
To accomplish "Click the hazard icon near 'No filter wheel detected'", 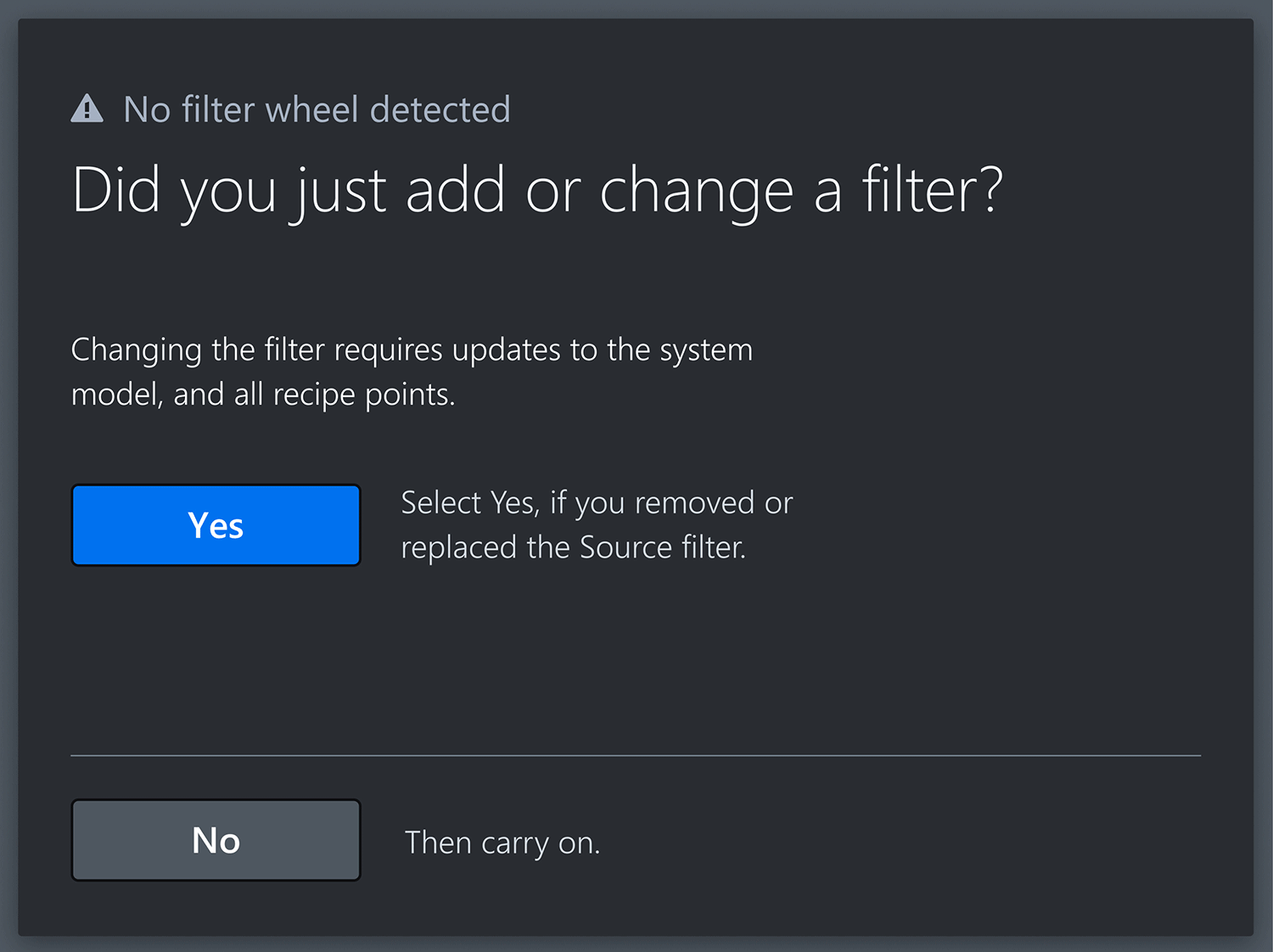I will 87,109.
